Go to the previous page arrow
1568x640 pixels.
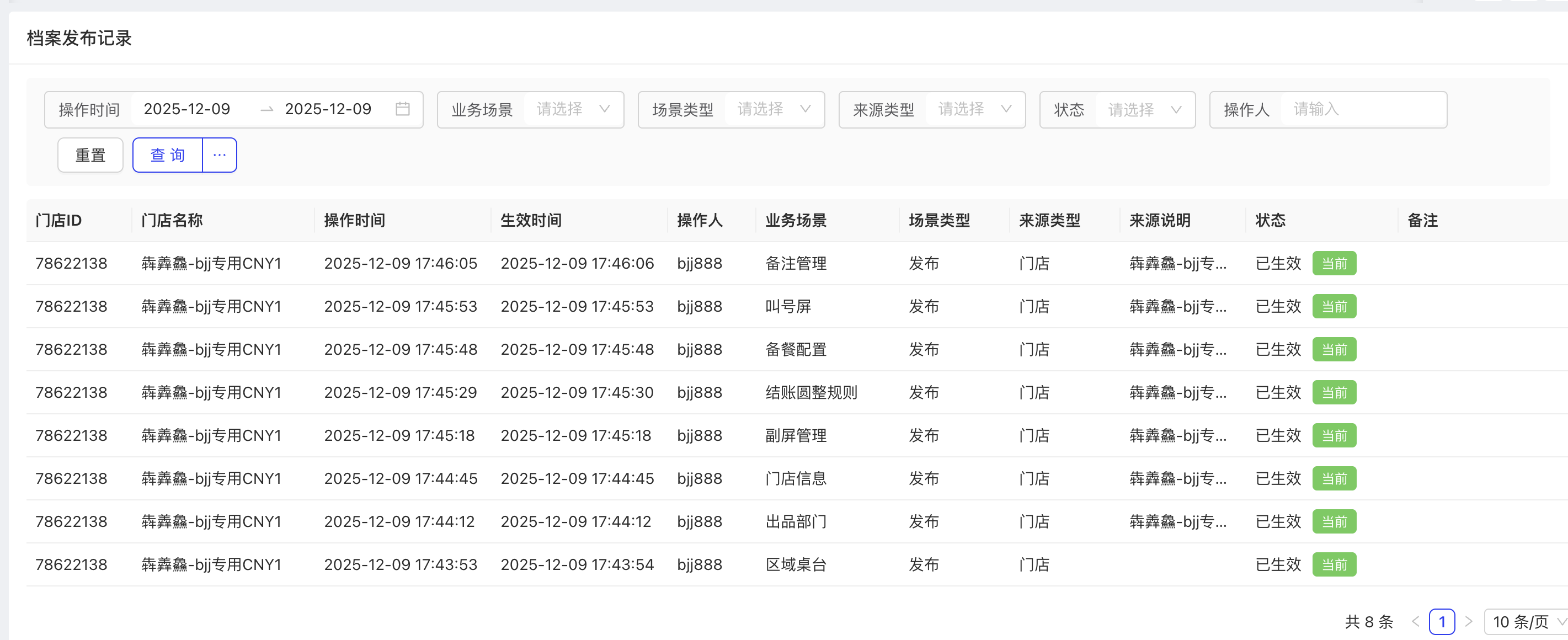1415,621
